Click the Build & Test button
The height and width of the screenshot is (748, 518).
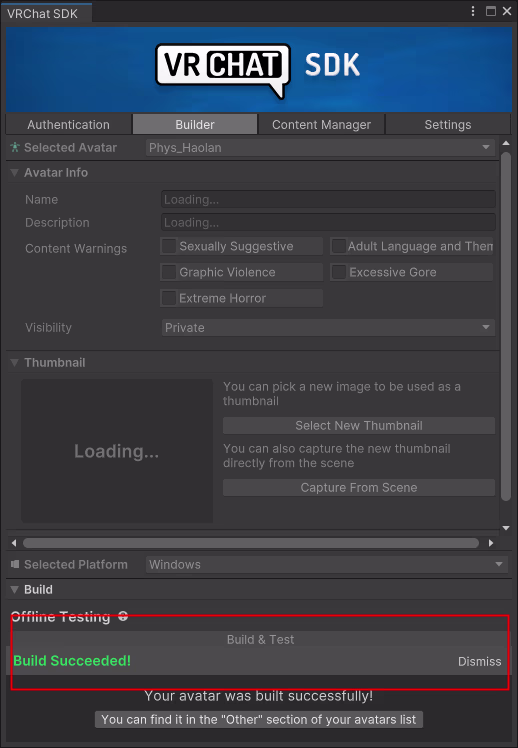point(260,639)
